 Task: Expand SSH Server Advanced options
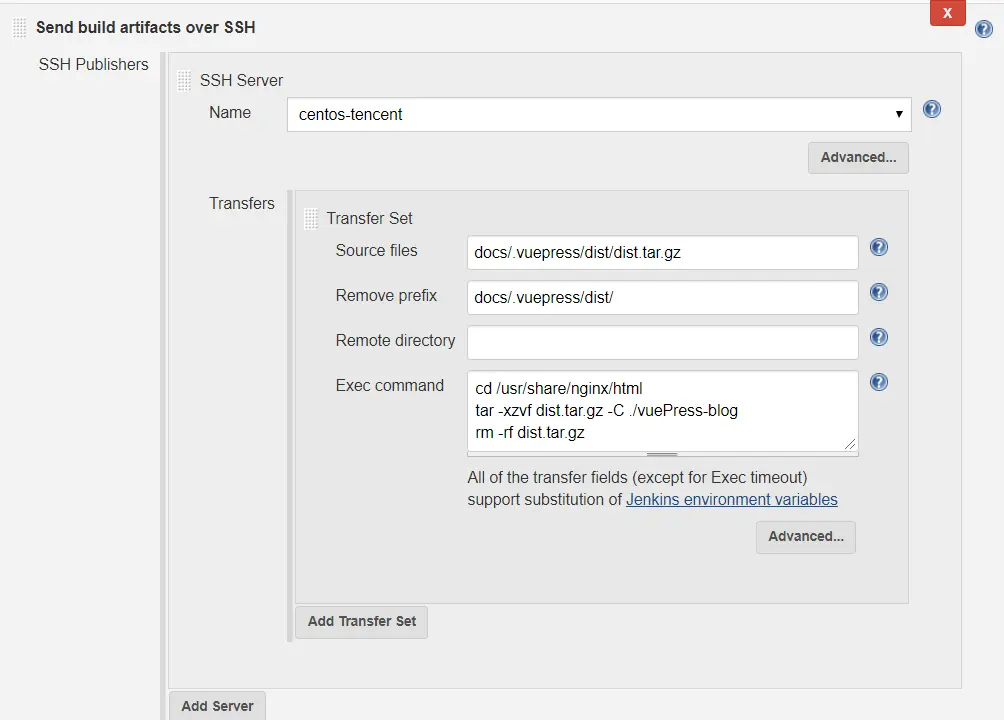click(858, 157)
